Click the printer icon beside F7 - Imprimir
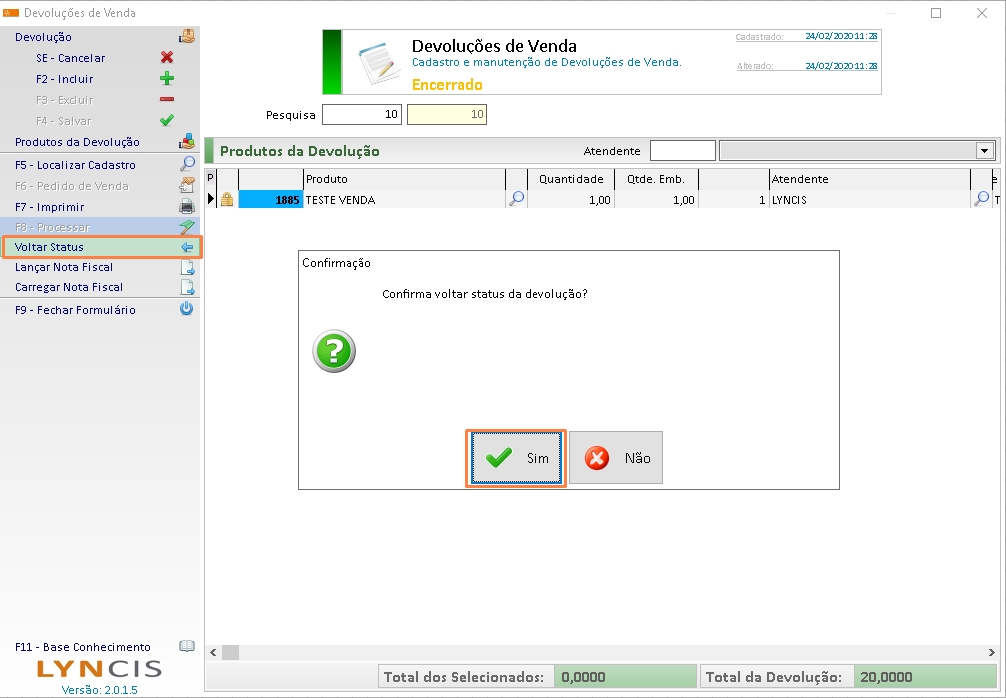1006x698 pixels. pyautogui.click(x=186, y=207)
